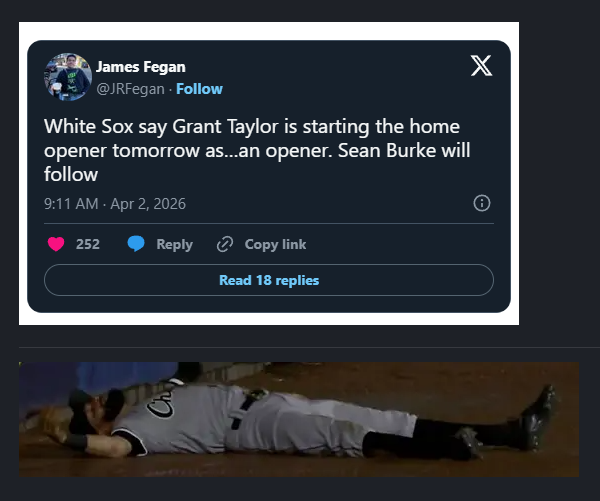Screen dimensions: 600x501
Task: Click the 252 likes count
Action: 88,244
